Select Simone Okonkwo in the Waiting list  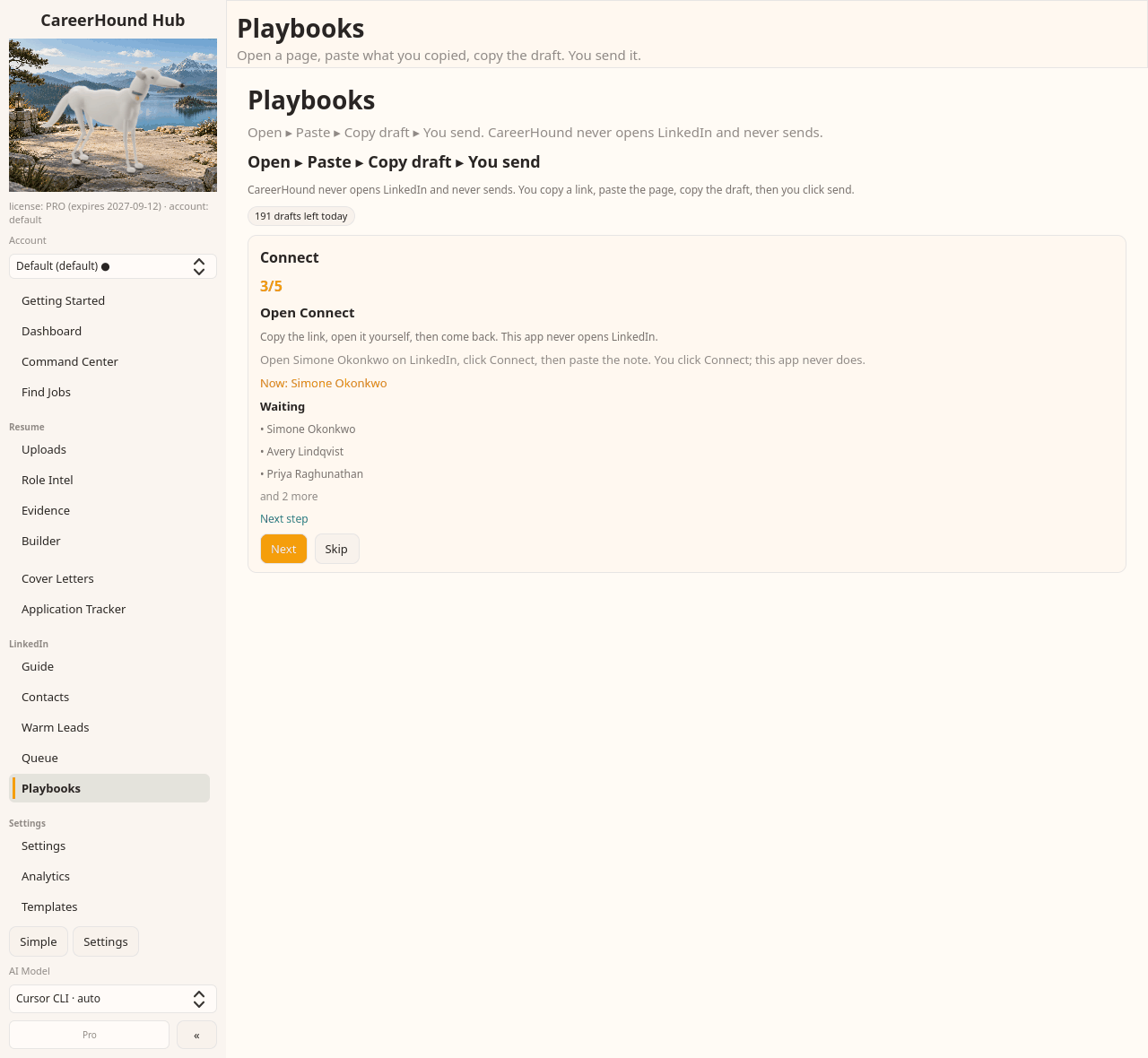tap(308, 429)
